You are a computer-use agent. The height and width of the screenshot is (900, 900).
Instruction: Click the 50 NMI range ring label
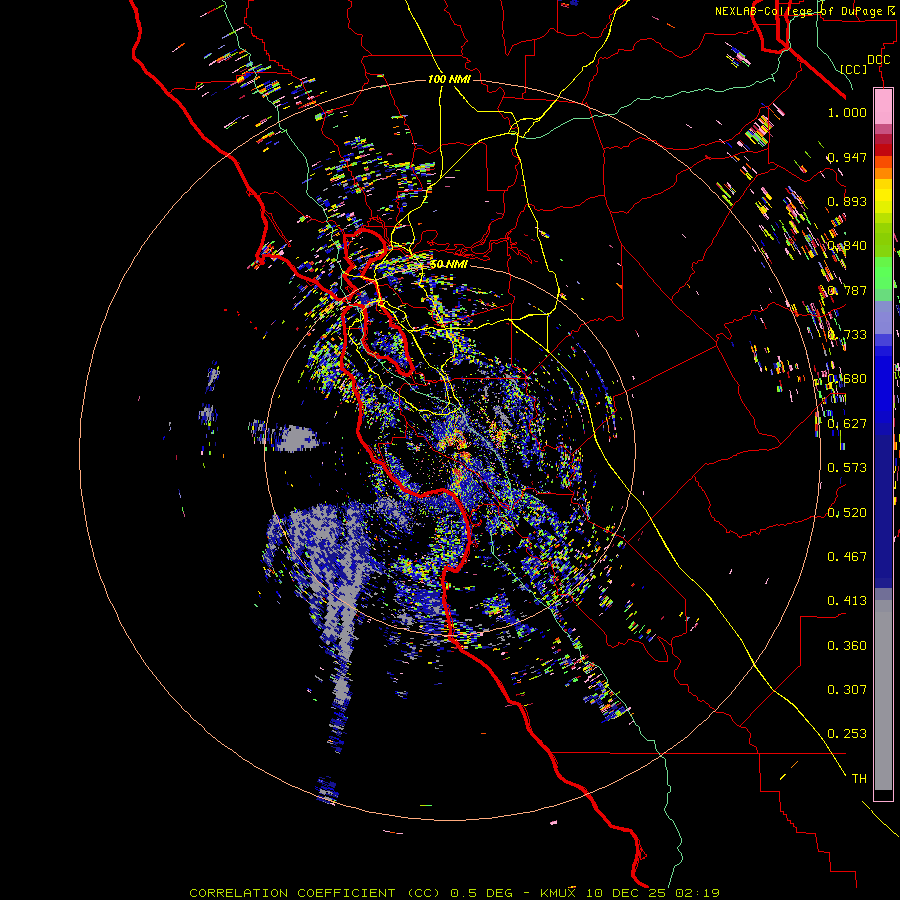(449, 264)
